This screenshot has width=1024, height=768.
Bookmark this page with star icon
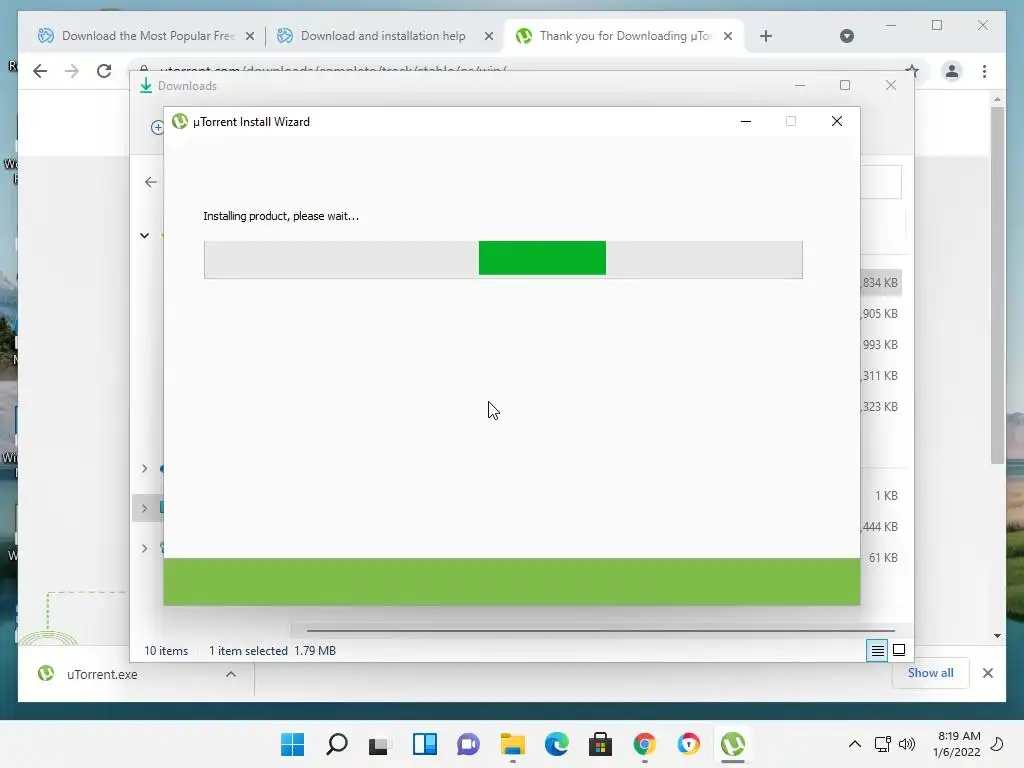click(x=912, y=71)
